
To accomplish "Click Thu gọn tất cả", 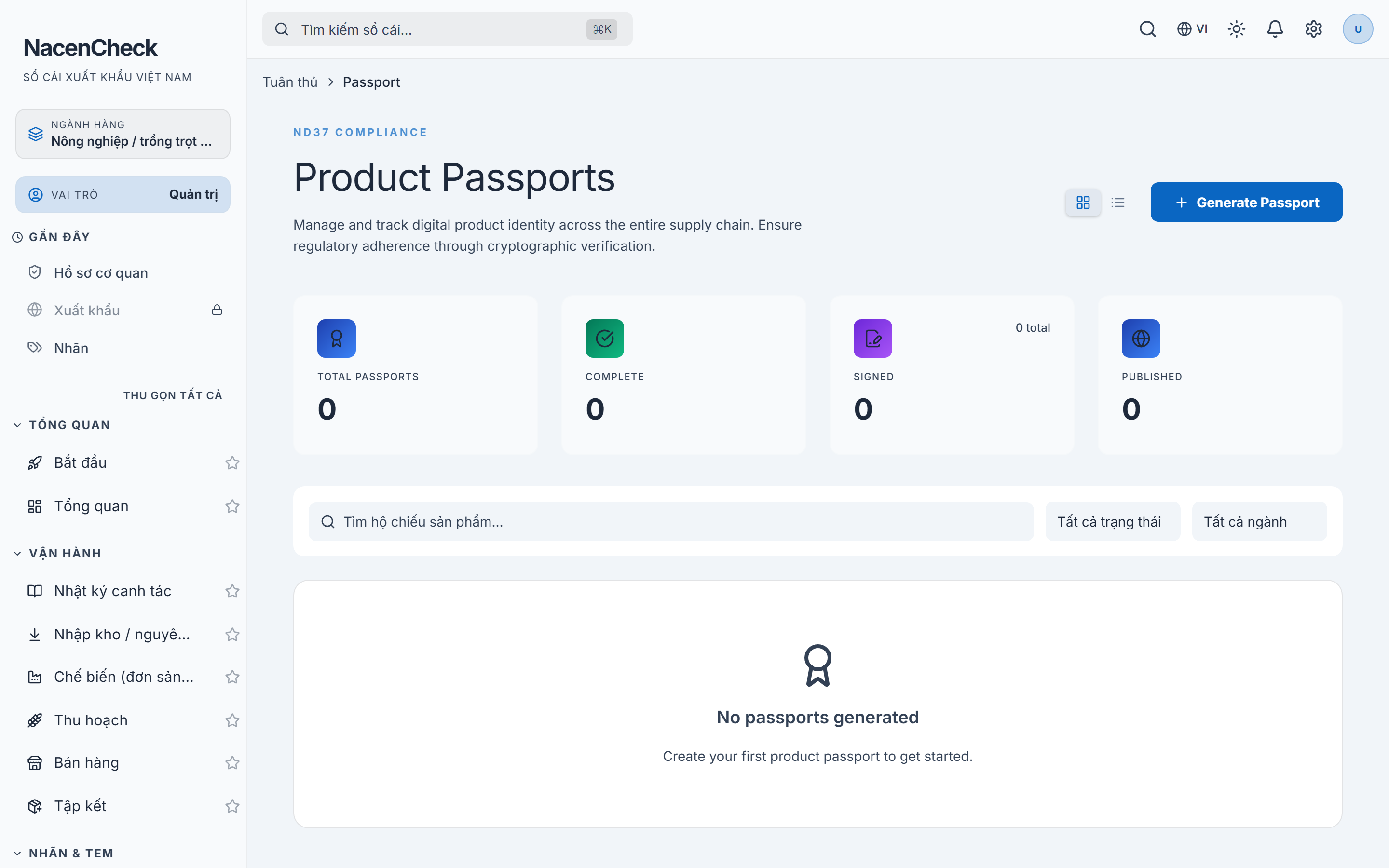I will coord(173,395).
